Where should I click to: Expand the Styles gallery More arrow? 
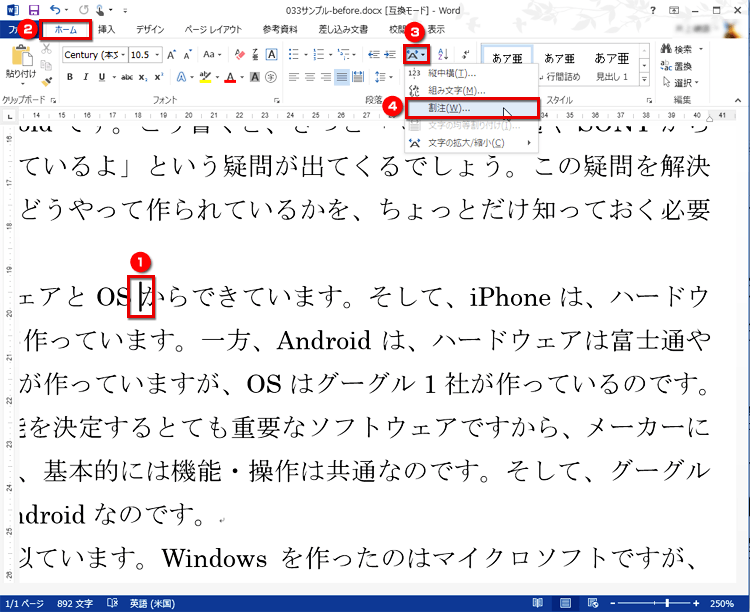(x=644, y=79)
